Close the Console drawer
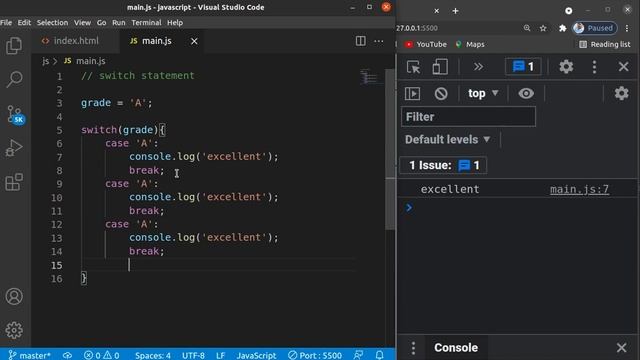 [x=621, y=348]
